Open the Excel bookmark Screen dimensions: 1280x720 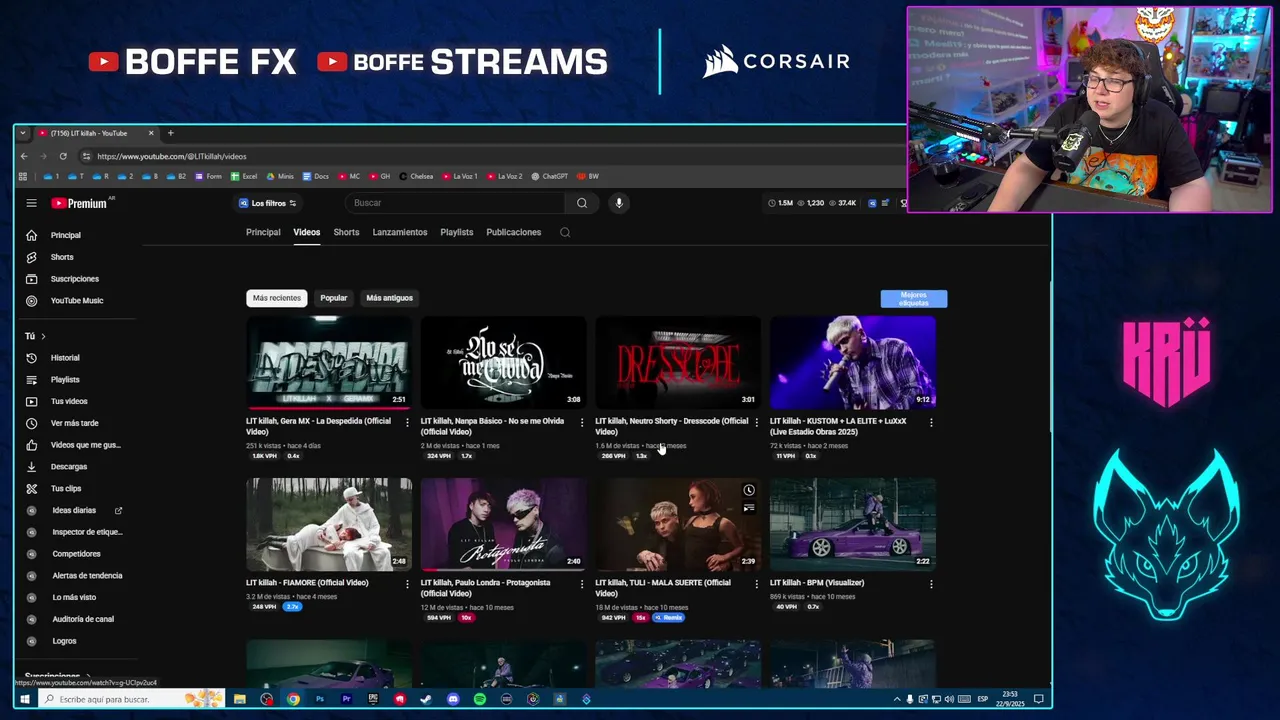click(244, 176)
